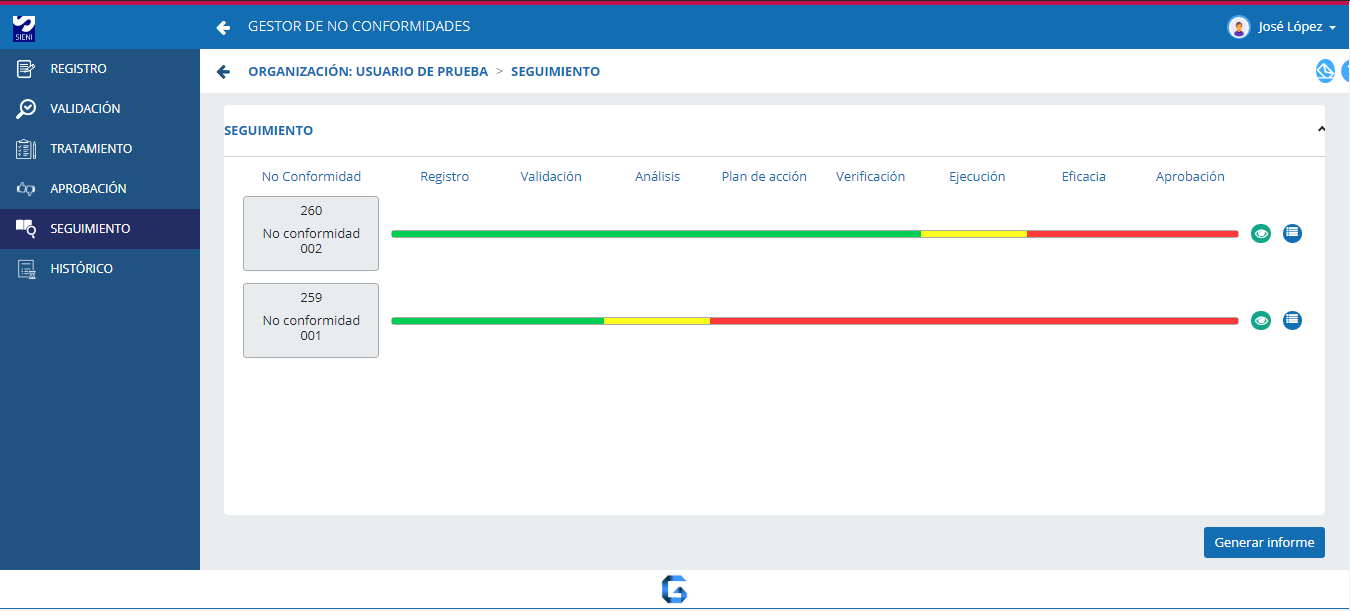Select the 259 No conformidad 001 card
This screenshot has width=1350, height=611.
pos(311,320)
